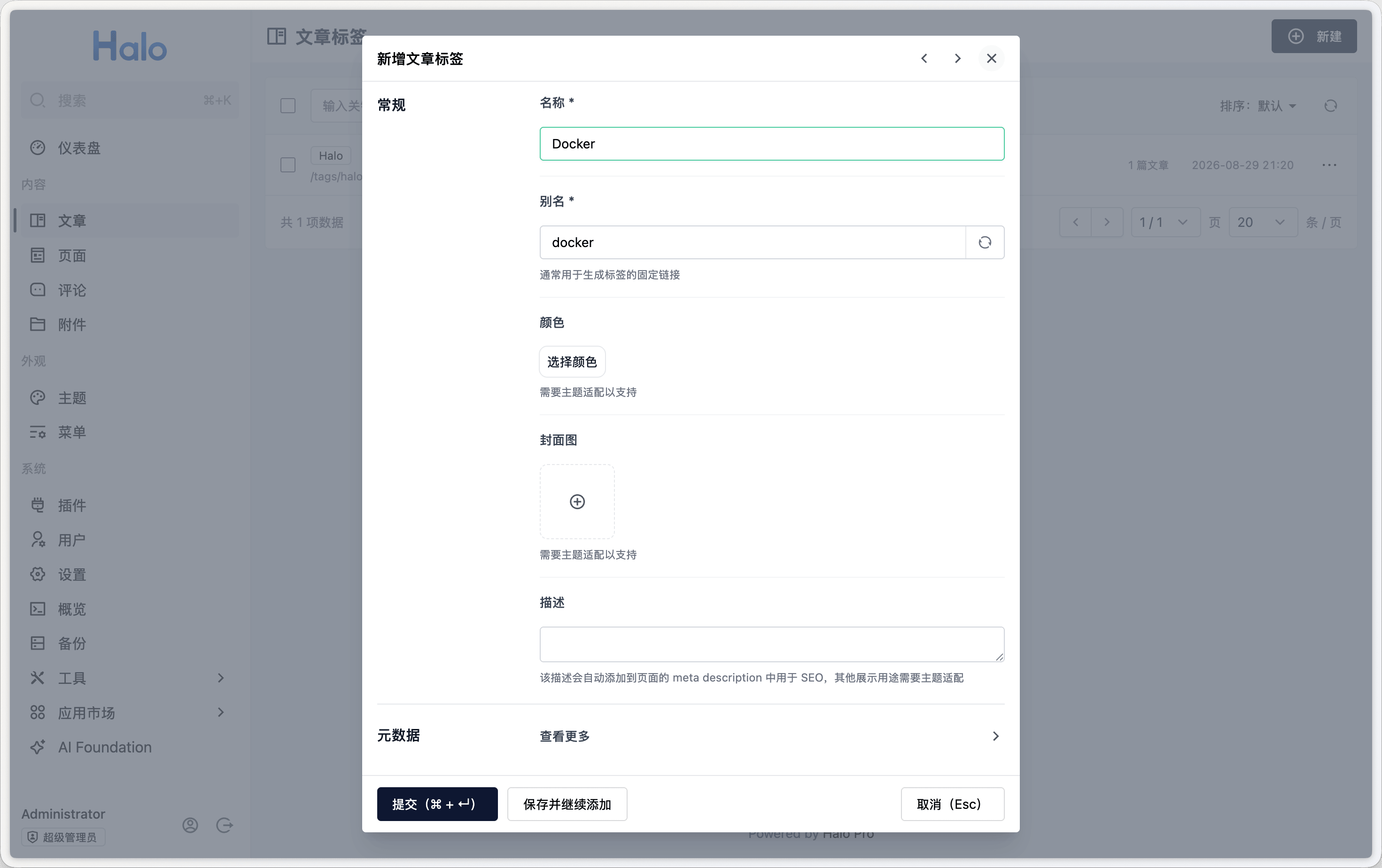Go to next tag with right arrow

coord(957,59)
